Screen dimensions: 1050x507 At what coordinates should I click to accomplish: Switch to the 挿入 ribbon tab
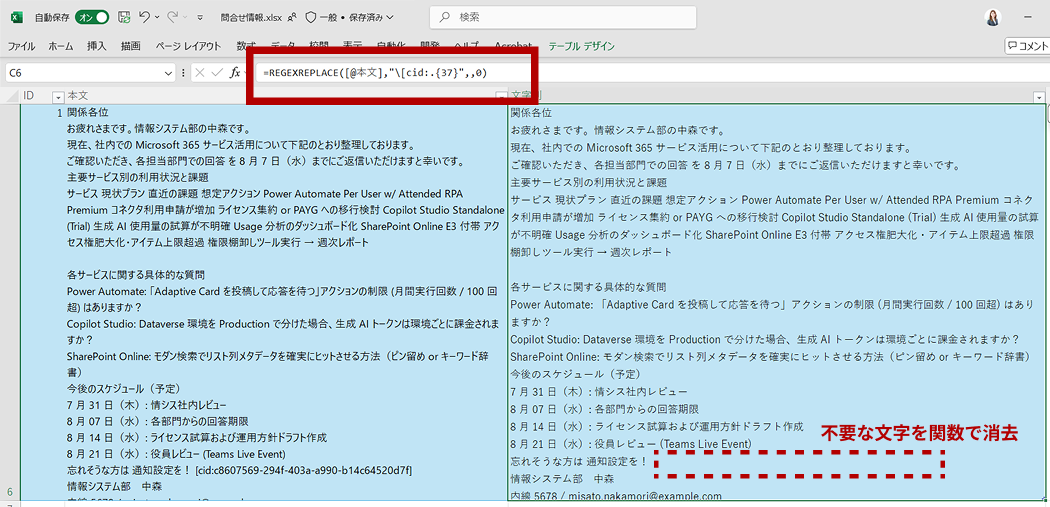(x=97, y=46)
